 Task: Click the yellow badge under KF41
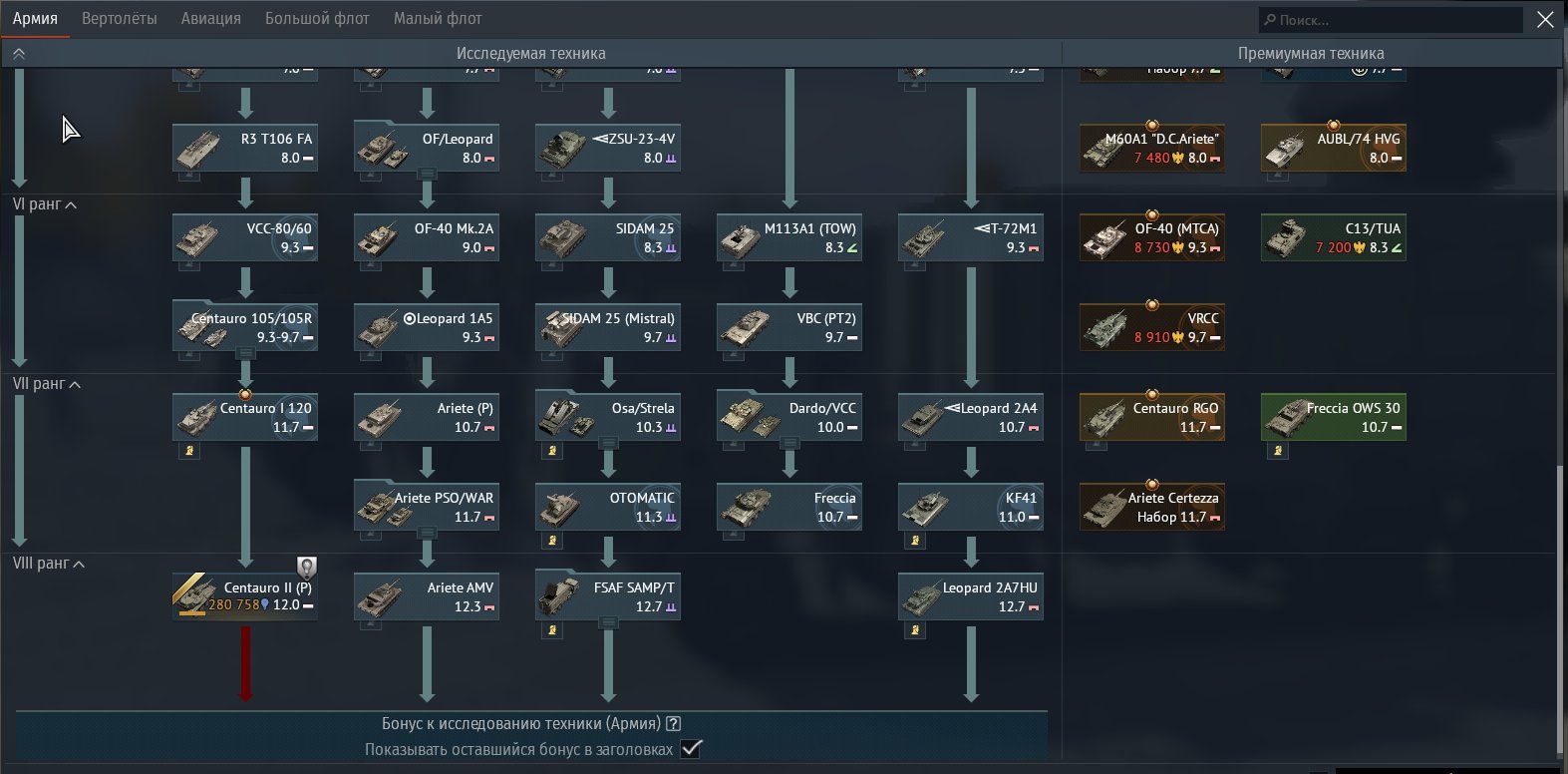point(916,541)
